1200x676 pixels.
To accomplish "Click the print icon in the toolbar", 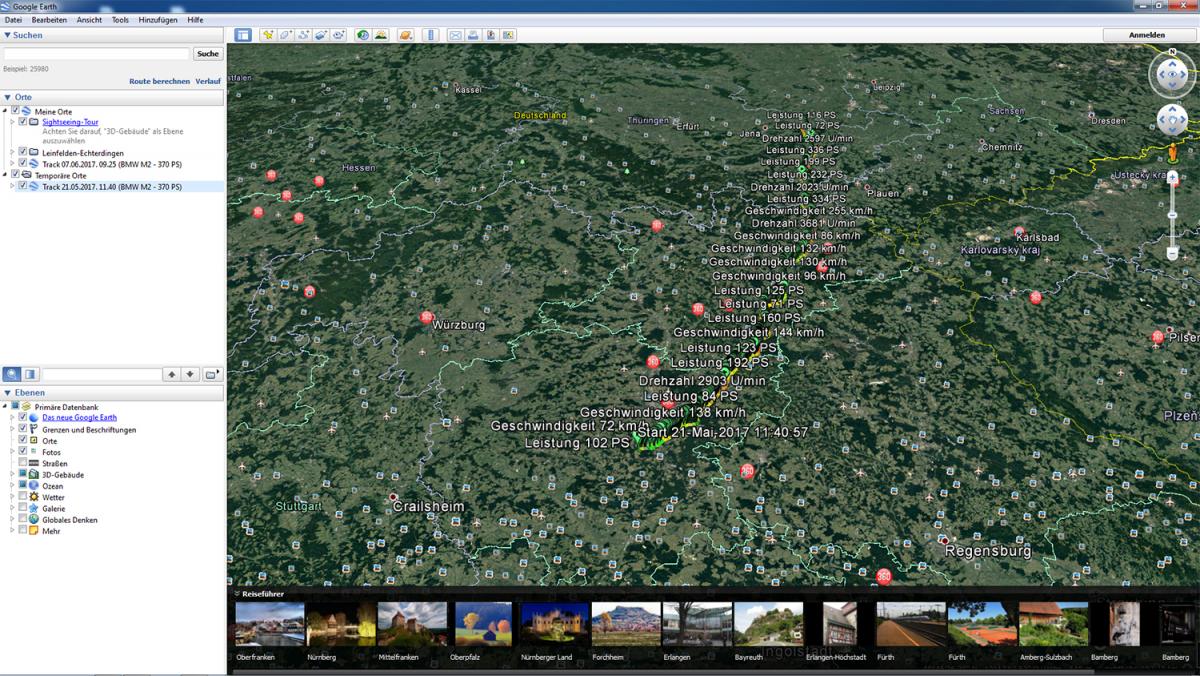I will [473, 35].
